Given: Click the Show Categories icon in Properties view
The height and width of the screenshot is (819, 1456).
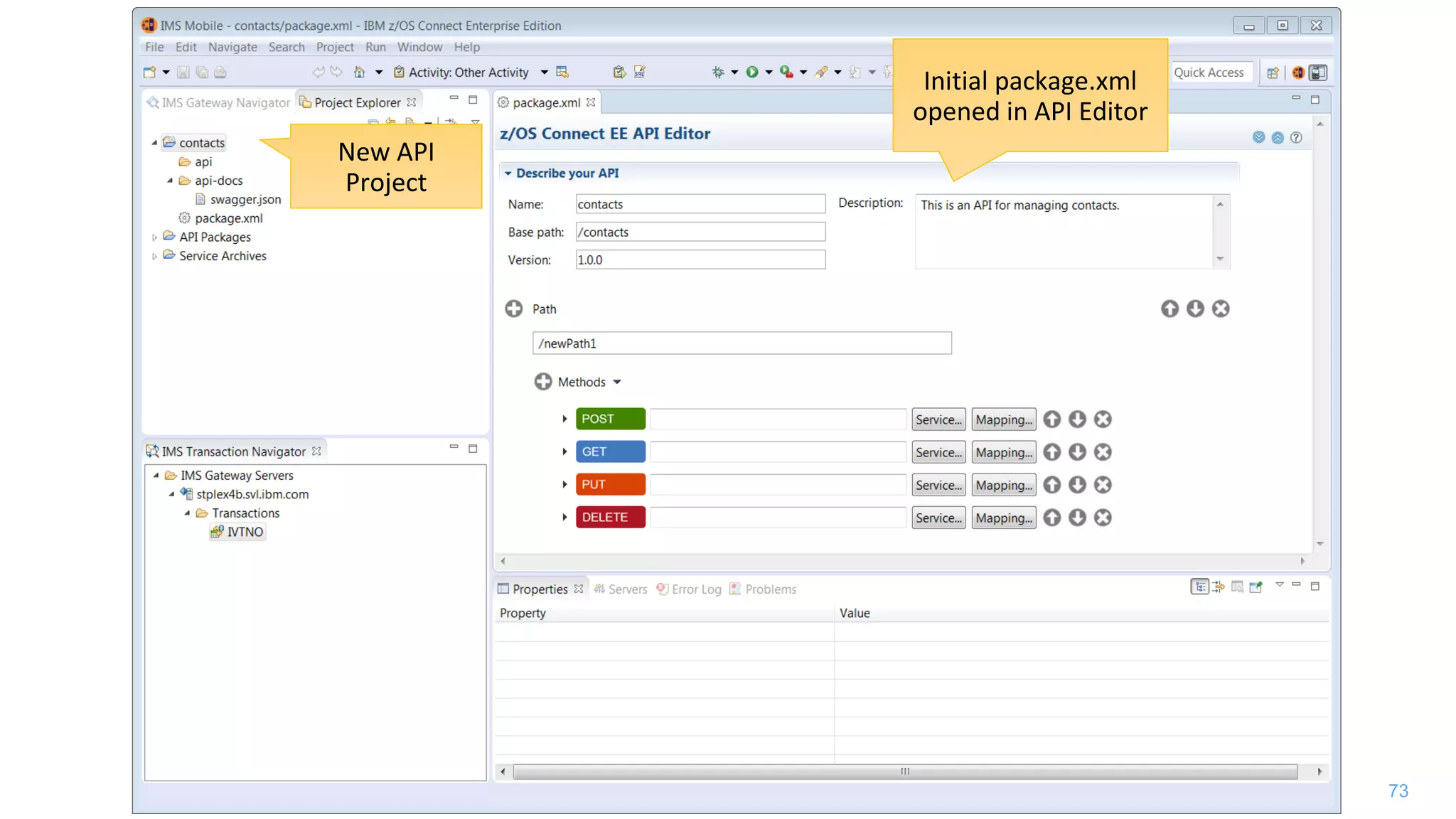Looking at the screenshot, I should tap(1199, 587).
